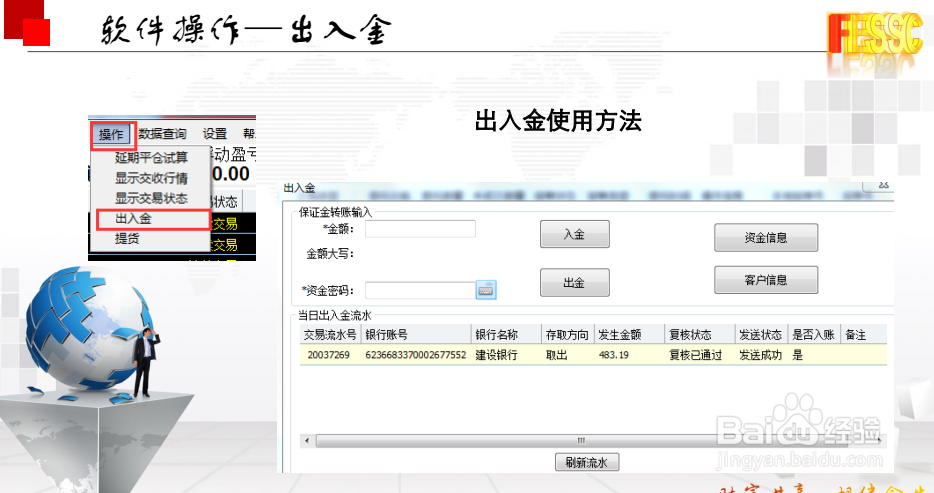Click the 资金密码 input field

[421, 291]
